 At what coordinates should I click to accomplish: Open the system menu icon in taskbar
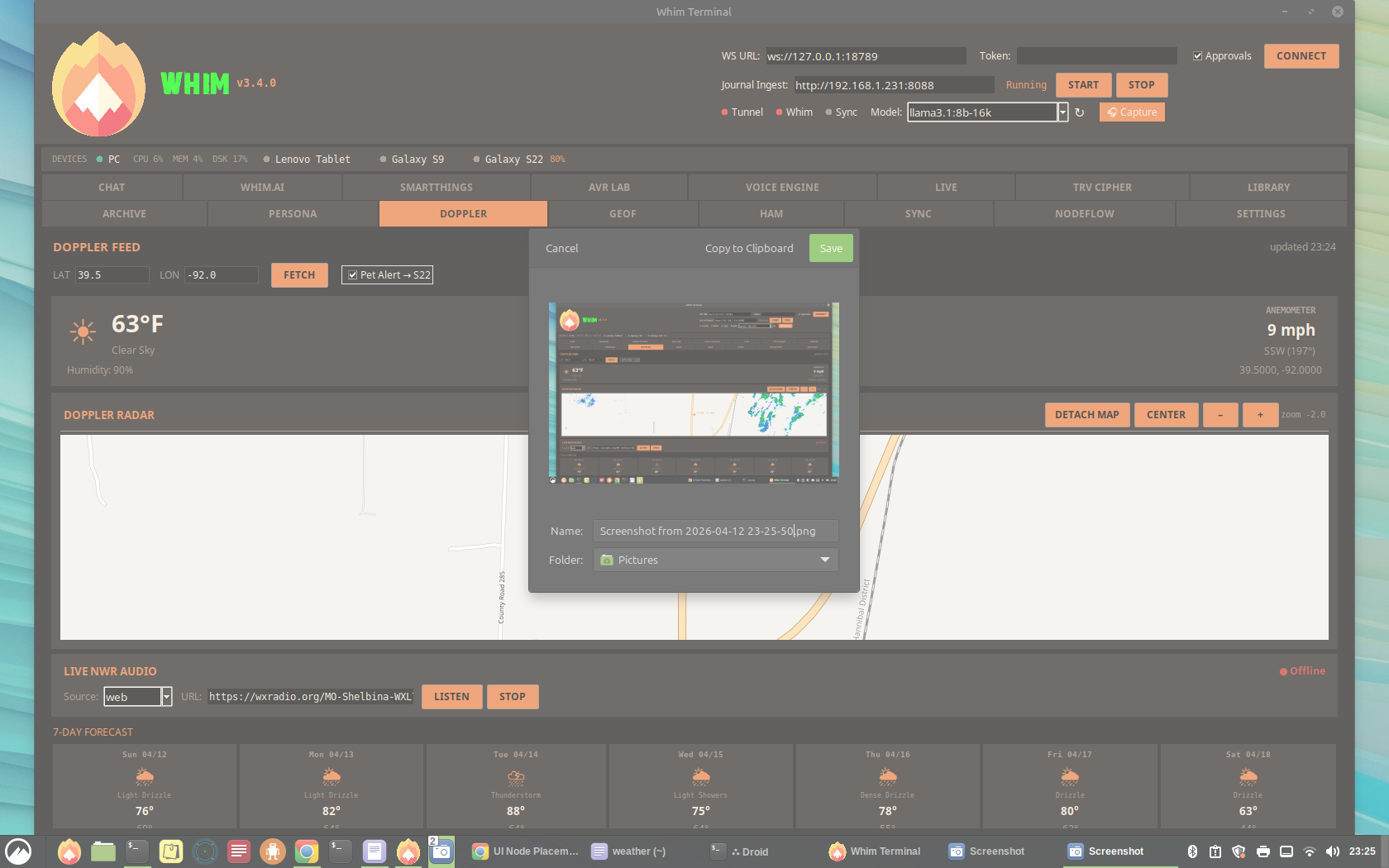coord(18,851)
